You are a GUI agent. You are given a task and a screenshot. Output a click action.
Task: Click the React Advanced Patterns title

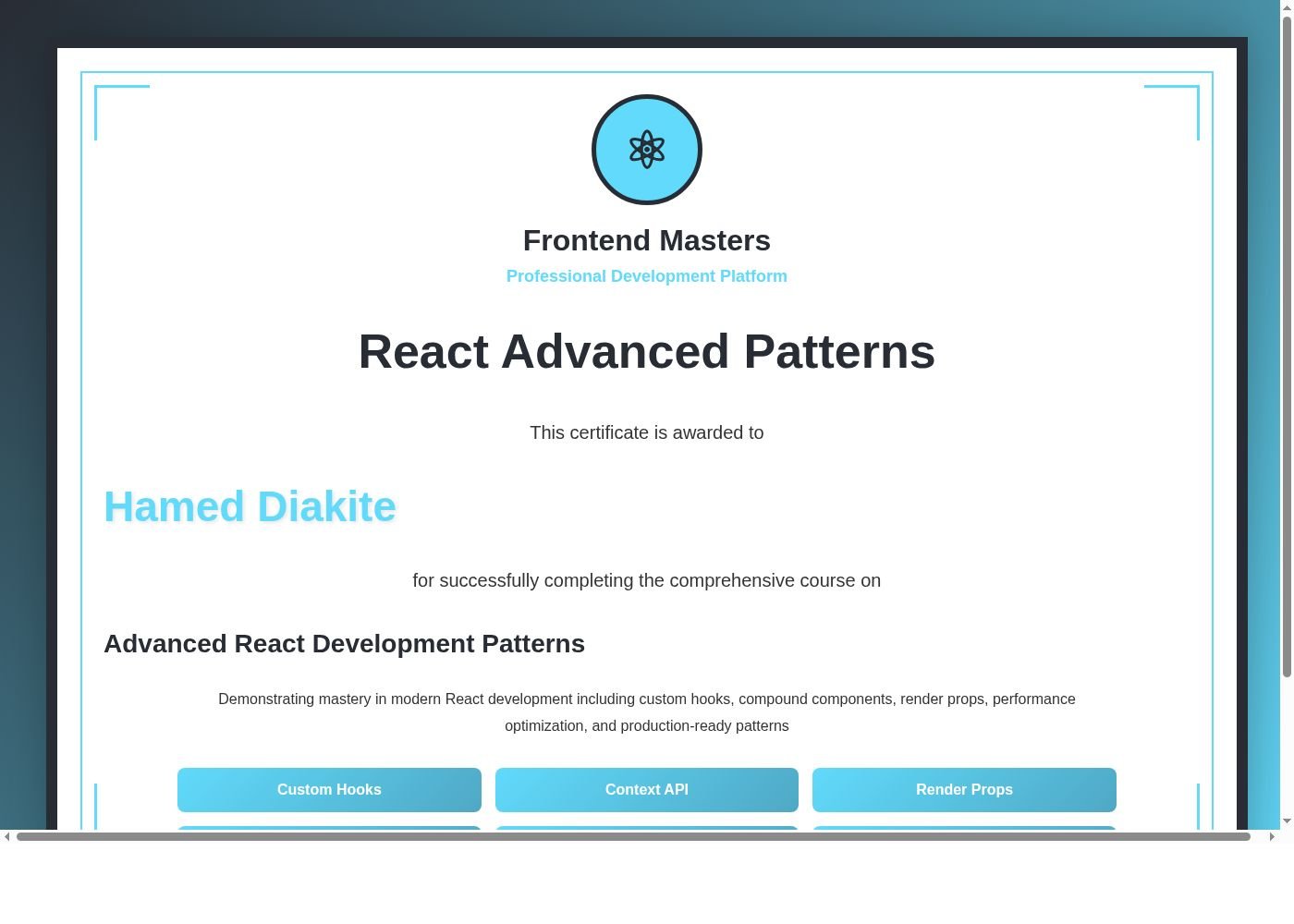(646, 352)
